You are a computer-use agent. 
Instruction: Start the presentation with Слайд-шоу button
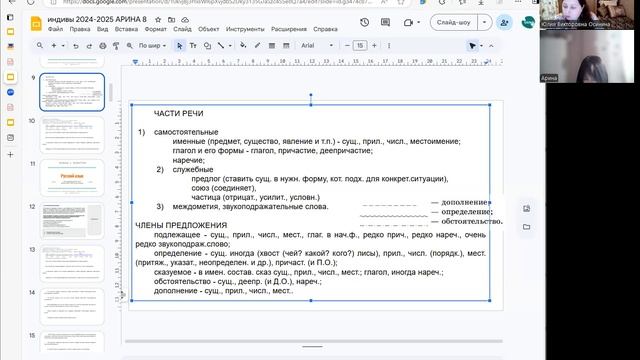[x=453, y=22]
